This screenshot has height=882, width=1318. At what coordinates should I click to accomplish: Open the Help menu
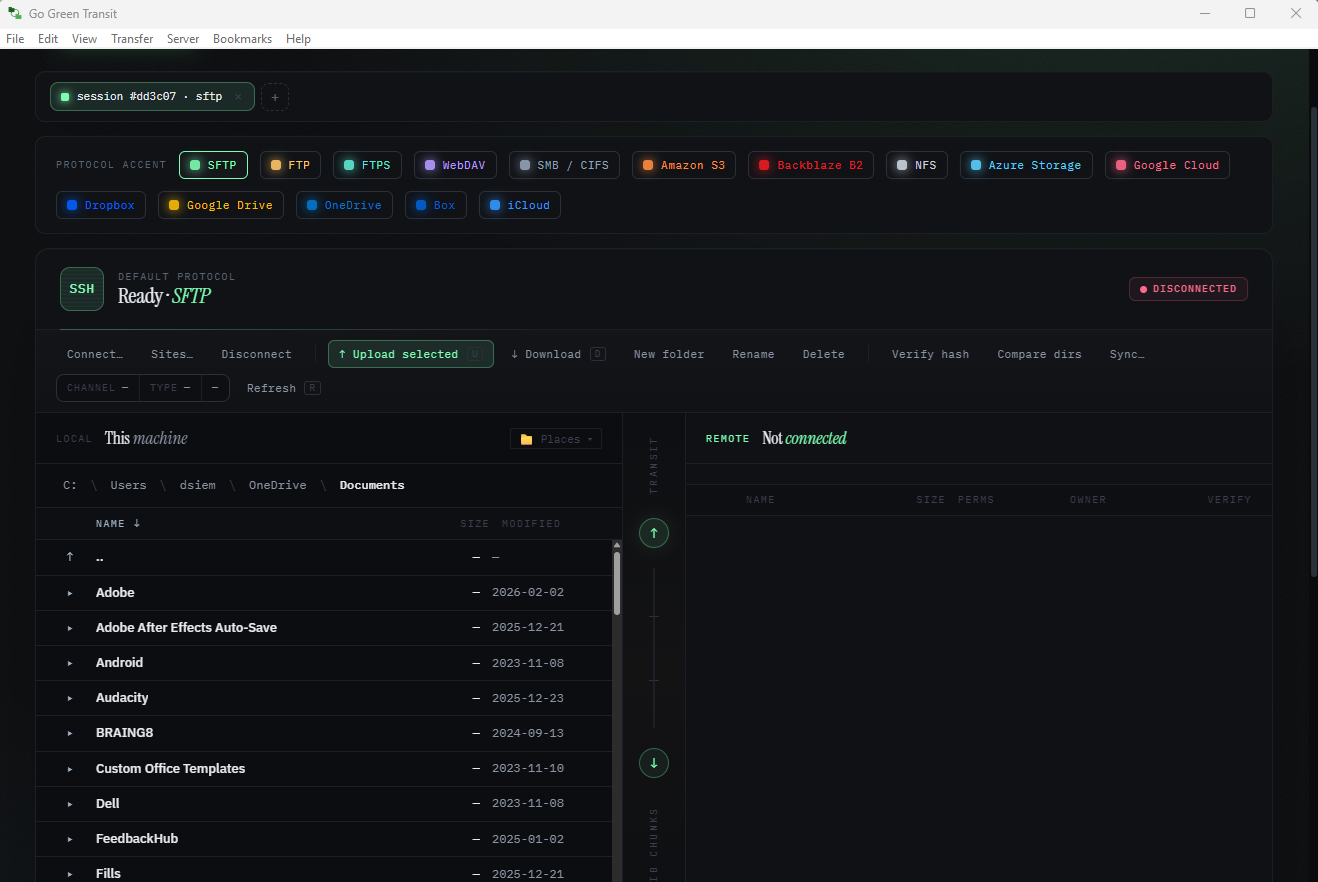(298, 39)
